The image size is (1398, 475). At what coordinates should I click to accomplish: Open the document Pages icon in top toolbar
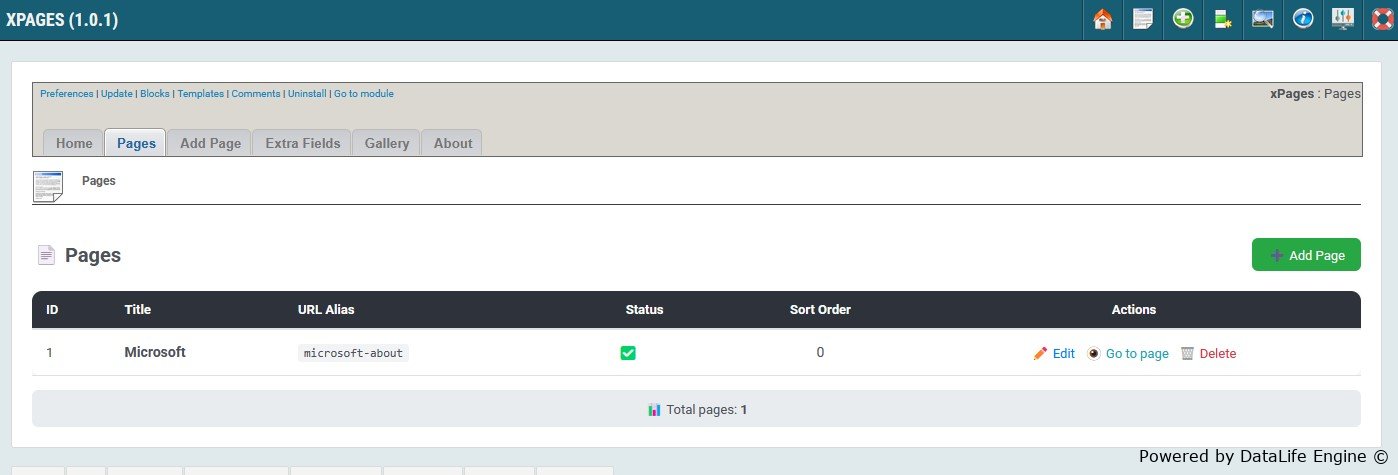point(1143,19)
